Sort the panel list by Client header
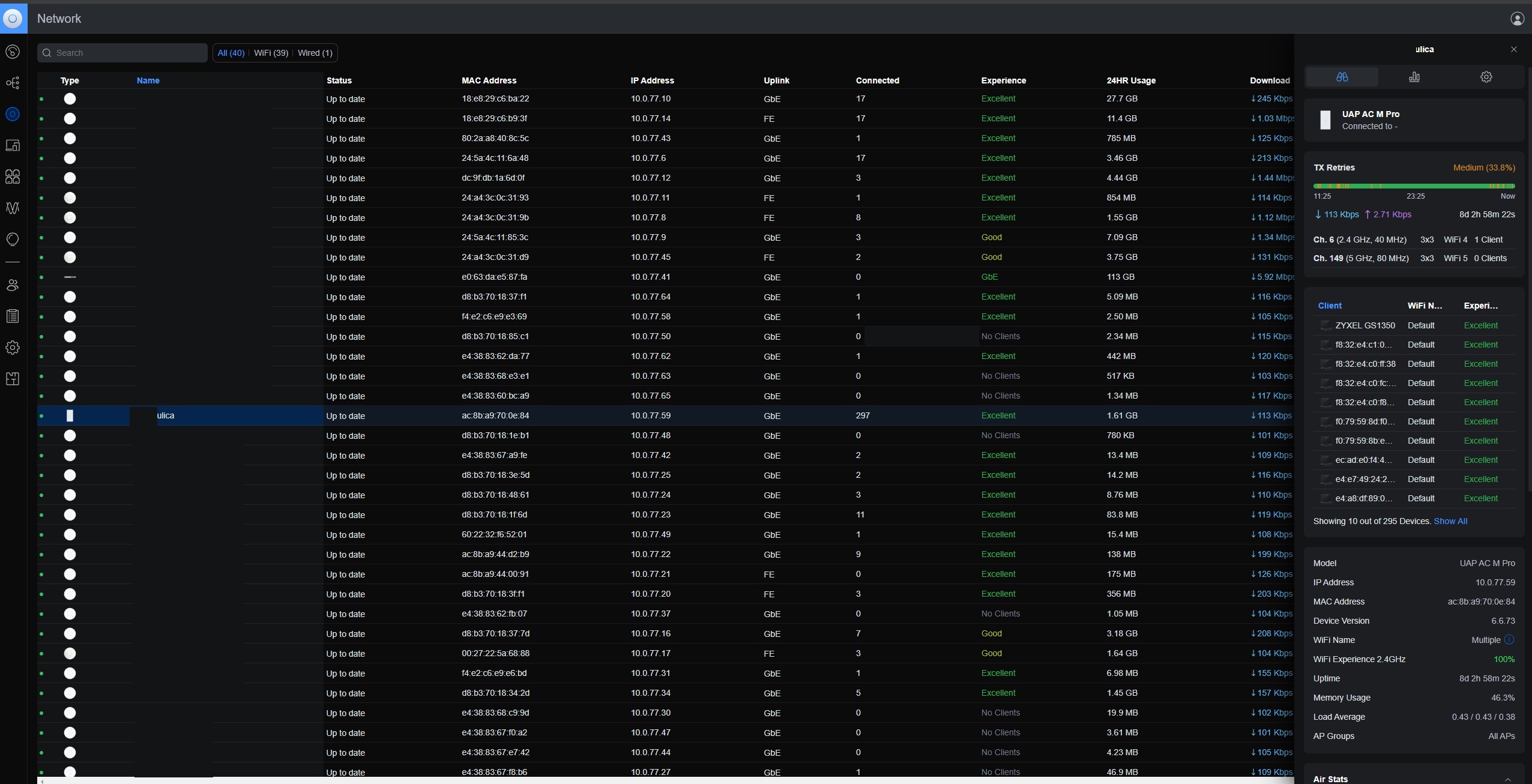The height and width of the screenshot is (784, 1532). coord(1330,306)
